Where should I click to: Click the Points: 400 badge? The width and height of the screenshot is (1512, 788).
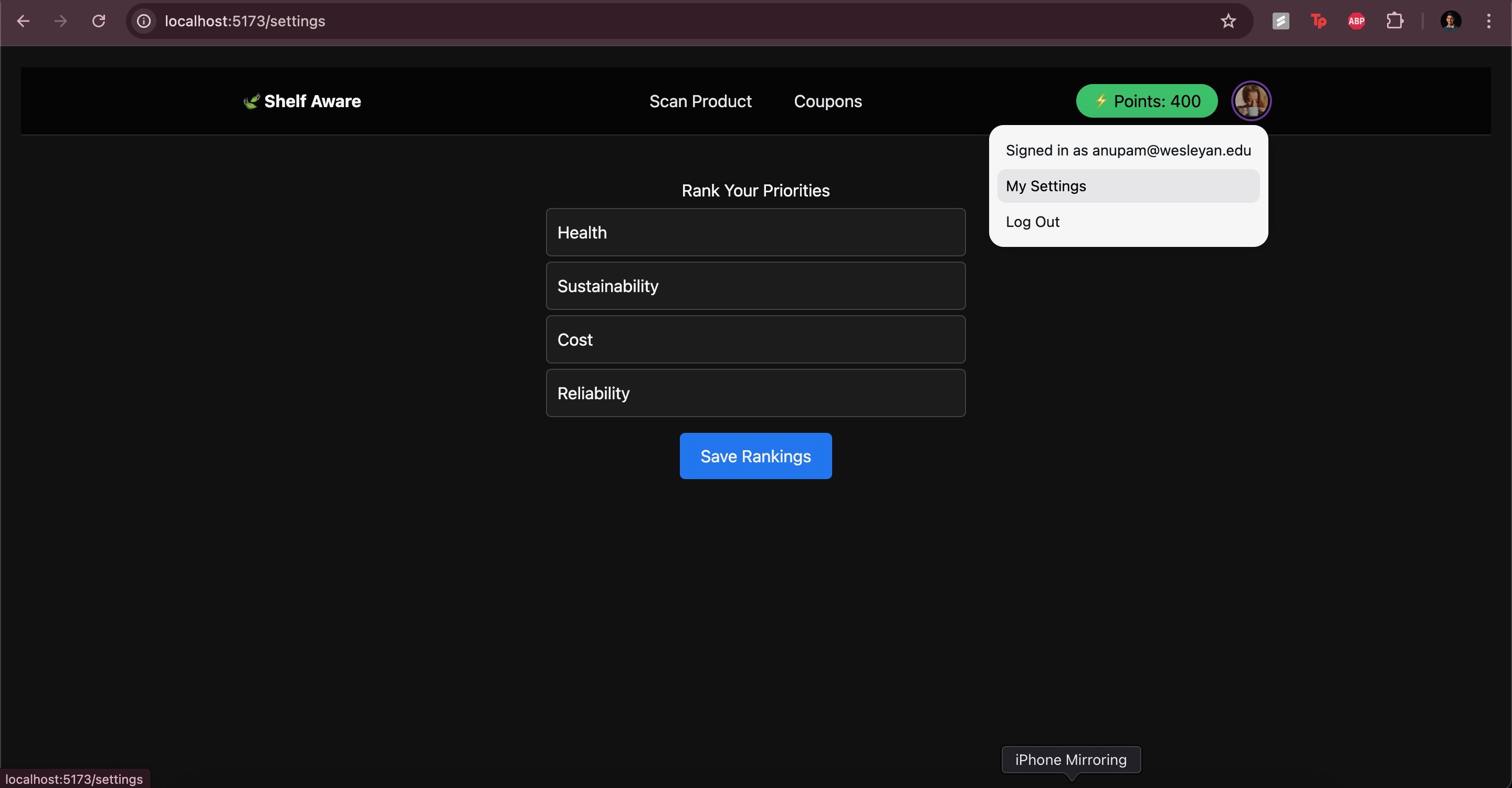pyautogui.click(x=1146, y=101)
